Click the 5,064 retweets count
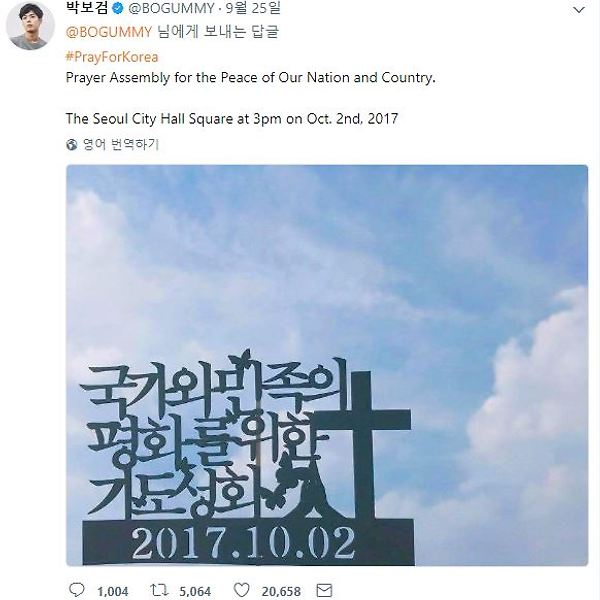 [195, 591]
